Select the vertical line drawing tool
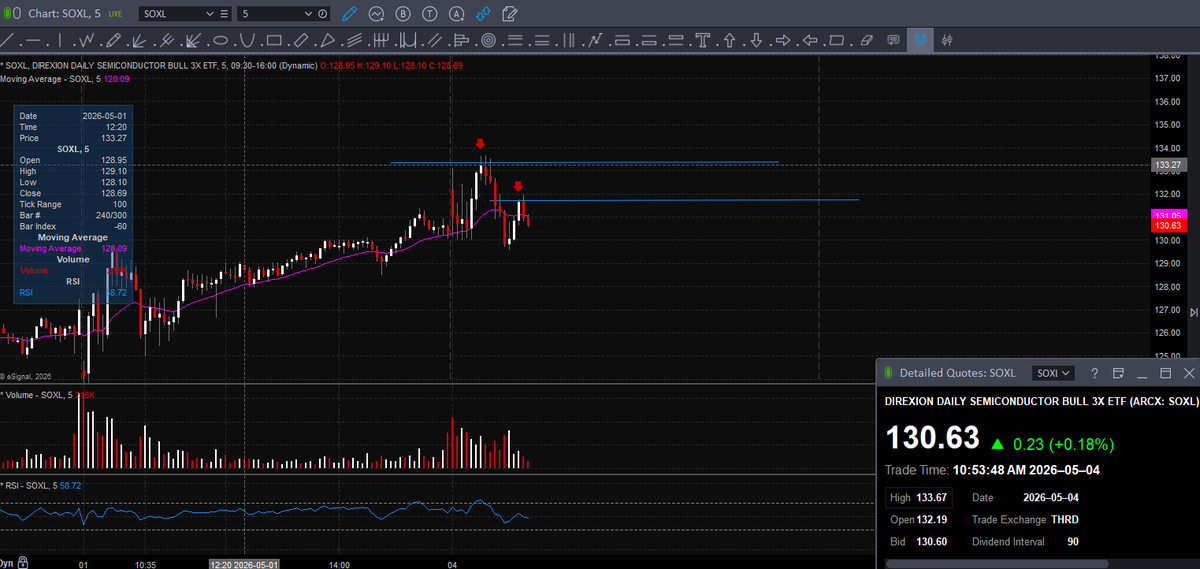The image size is (1200, 569). click(x=60, y=41)
